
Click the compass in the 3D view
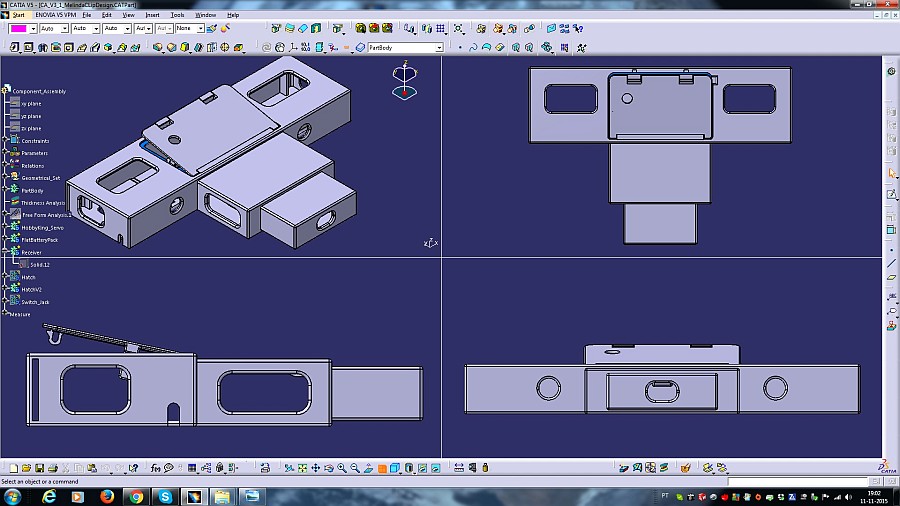tap(405, 81)
